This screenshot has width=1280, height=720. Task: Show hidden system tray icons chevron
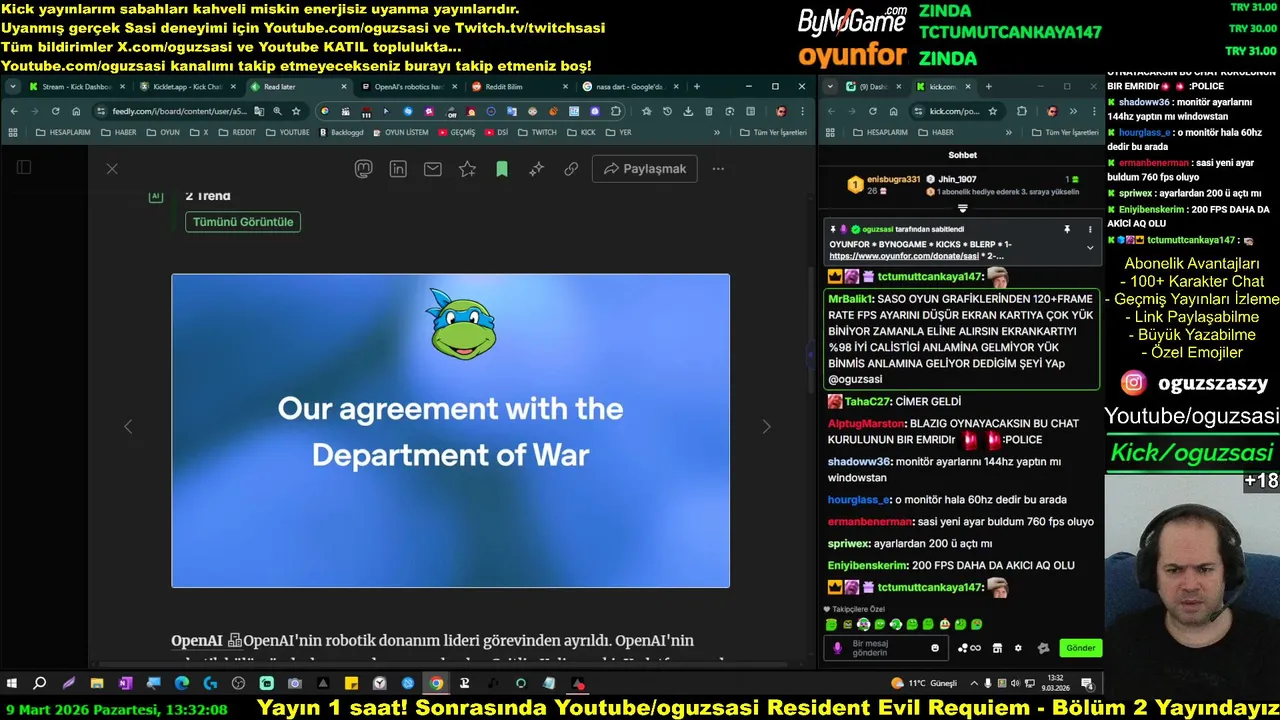click(x=973, y=684)
